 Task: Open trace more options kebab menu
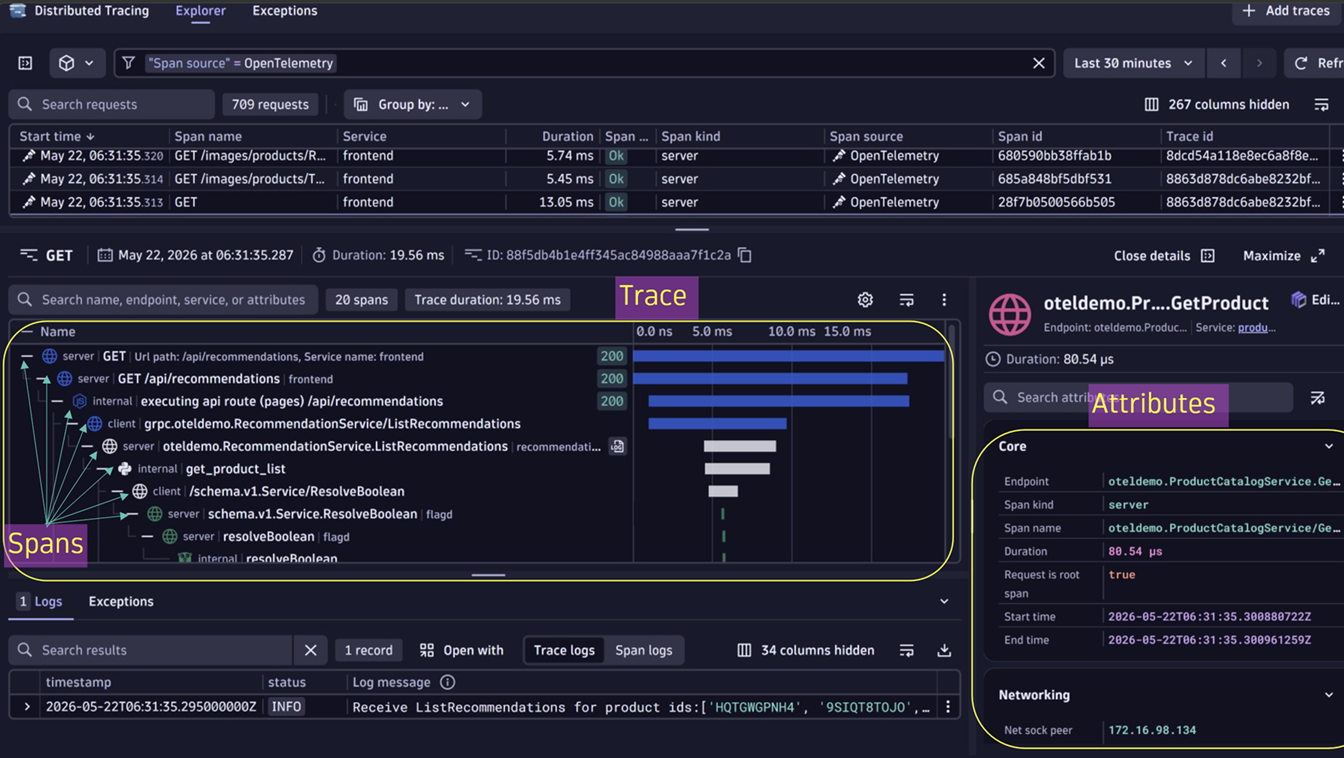point(944,300)
